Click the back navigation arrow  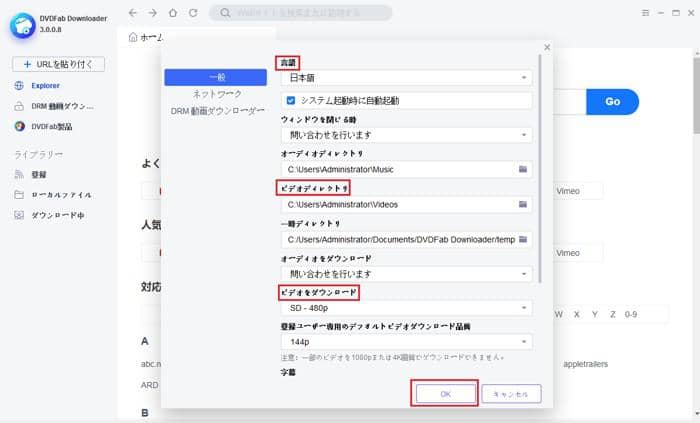(x=133, y=13)
